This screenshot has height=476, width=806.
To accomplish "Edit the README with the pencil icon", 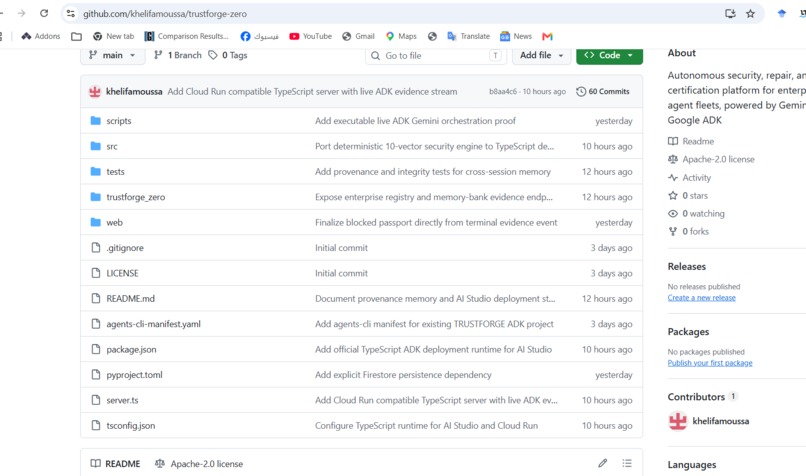I will tap(602, 463).
